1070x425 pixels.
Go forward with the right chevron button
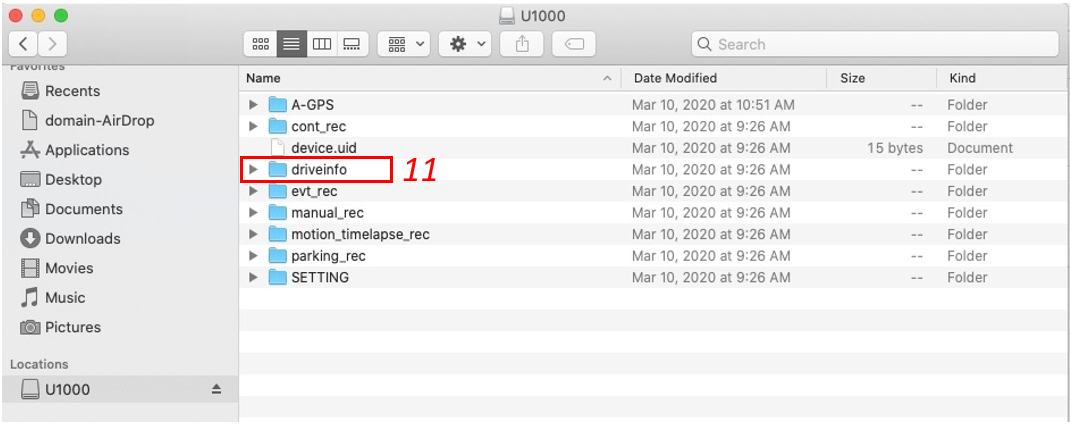tap(53, 44)
